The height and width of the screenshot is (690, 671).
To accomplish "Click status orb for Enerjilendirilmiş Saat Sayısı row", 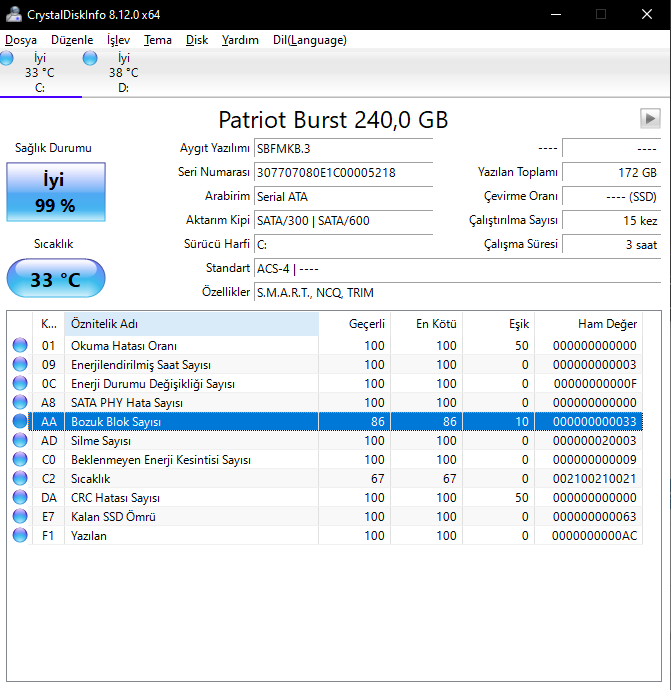I will (x=20, y=364).
